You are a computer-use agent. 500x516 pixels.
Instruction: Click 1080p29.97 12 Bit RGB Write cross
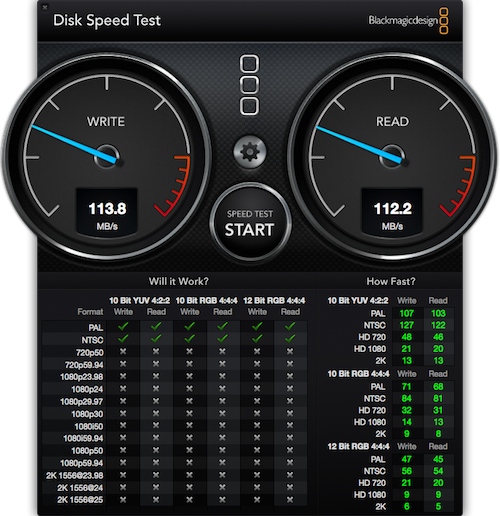[257, 401]
